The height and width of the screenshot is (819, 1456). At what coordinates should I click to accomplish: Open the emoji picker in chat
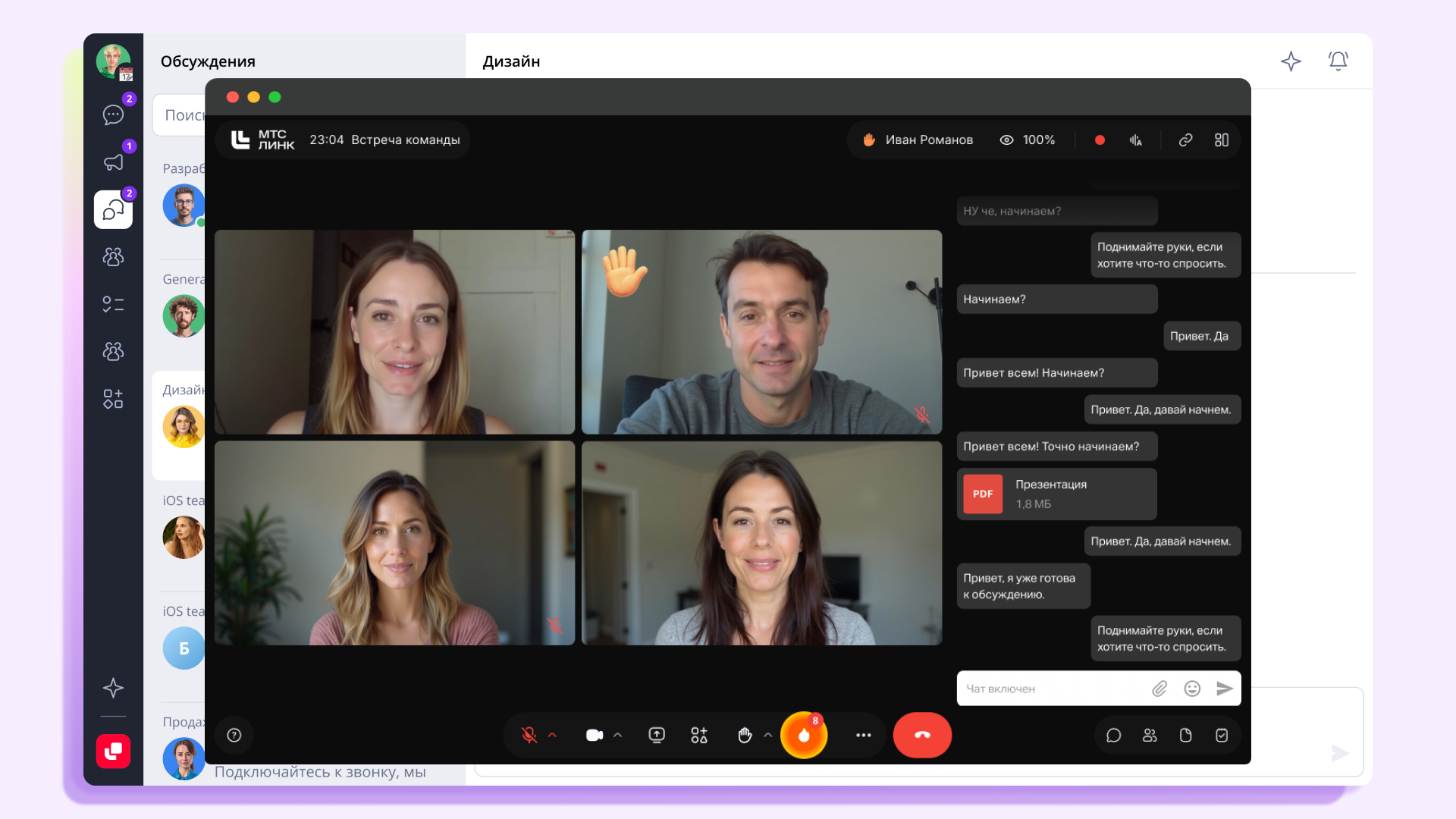(1192, 689)
